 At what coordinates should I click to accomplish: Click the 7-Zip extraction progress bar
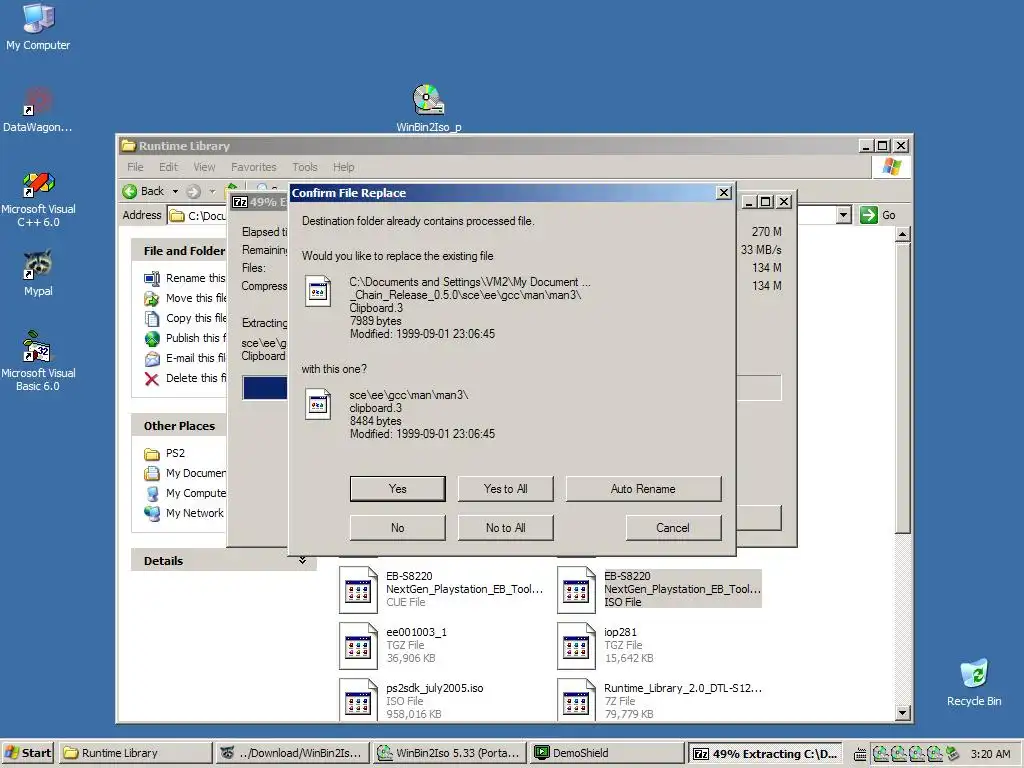click(x=264, y=387)
